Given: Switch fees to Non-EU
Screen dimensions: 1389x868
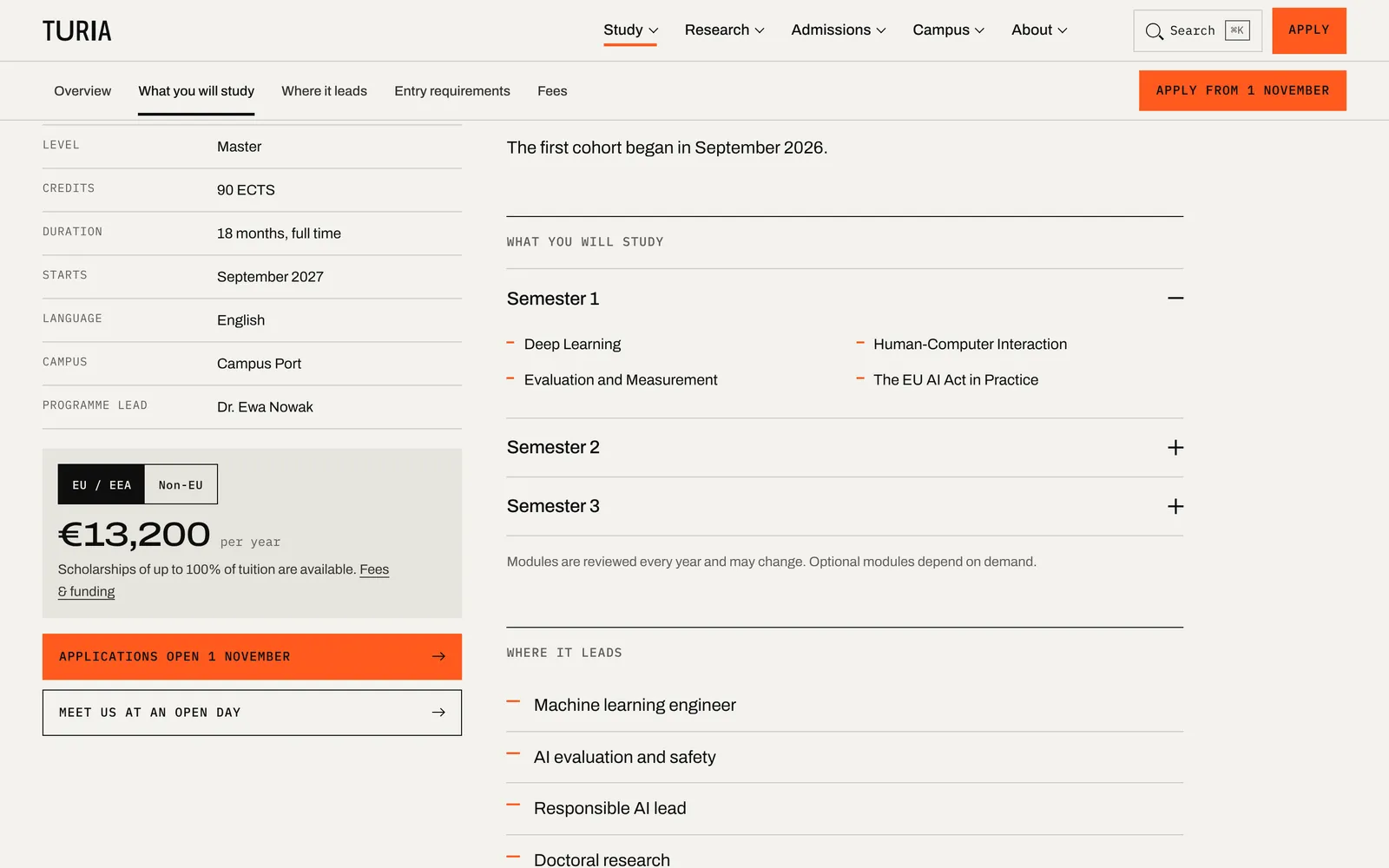Looking at the screenshot, I should 181,484.
